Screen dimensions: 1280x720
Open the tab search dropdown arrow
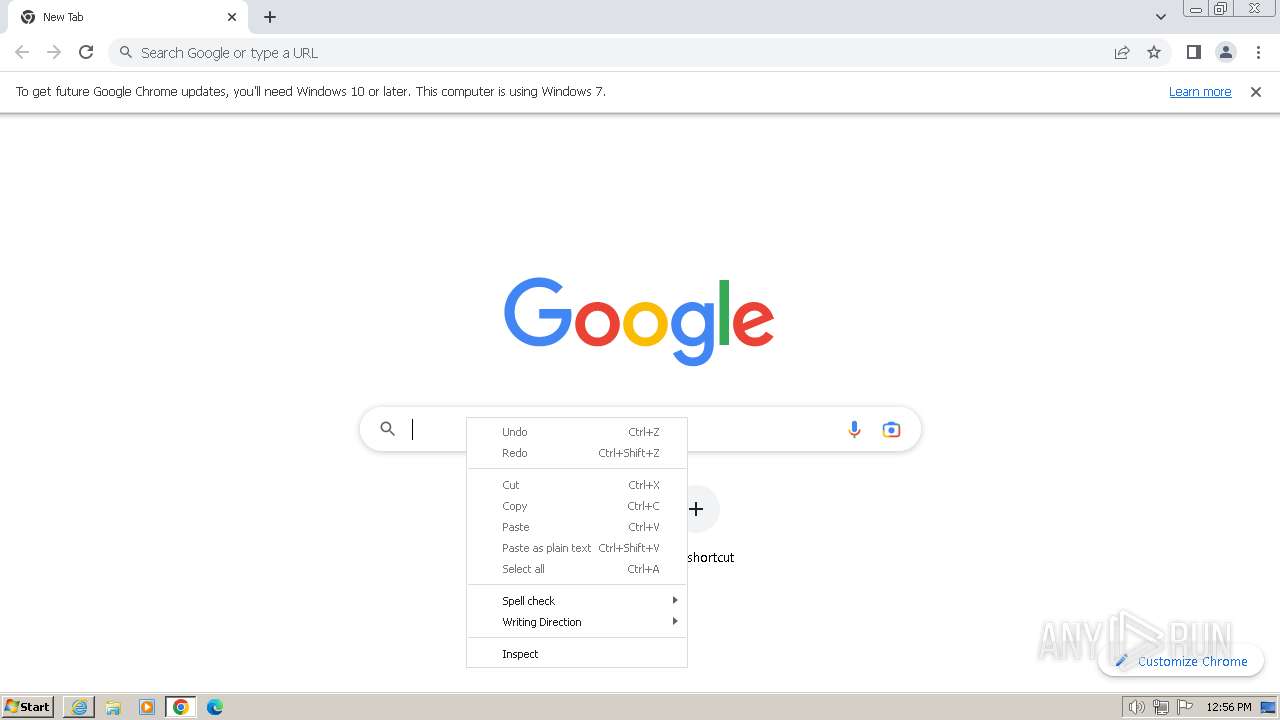point(1160,17)
